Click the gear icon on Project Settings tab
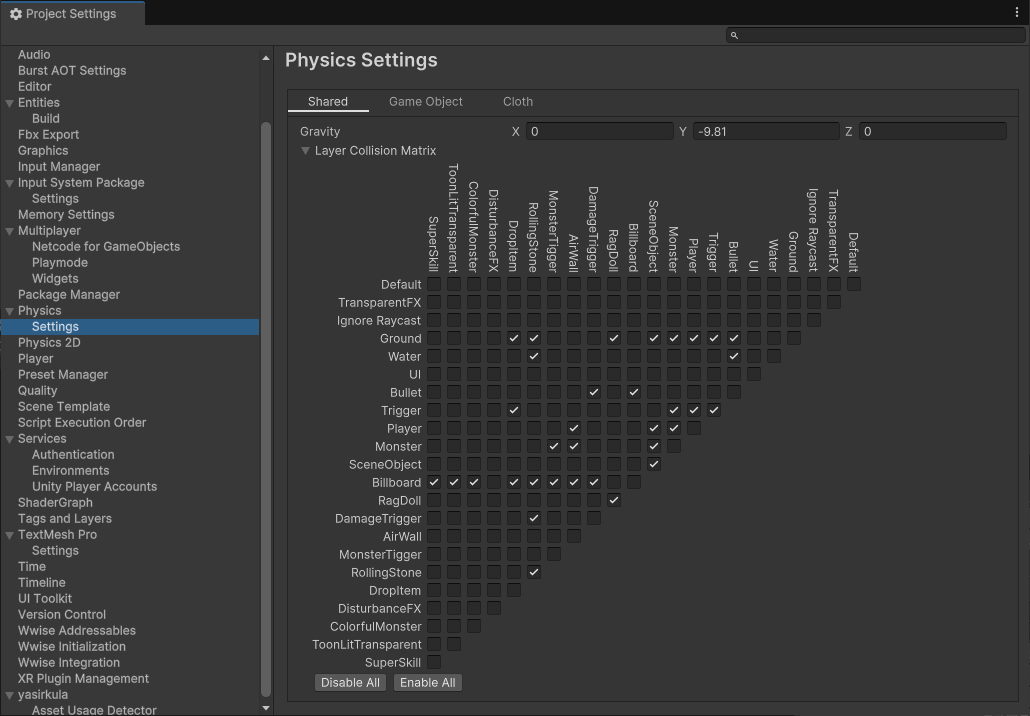This screenshot has width=1030, height=716. point(15,14)
